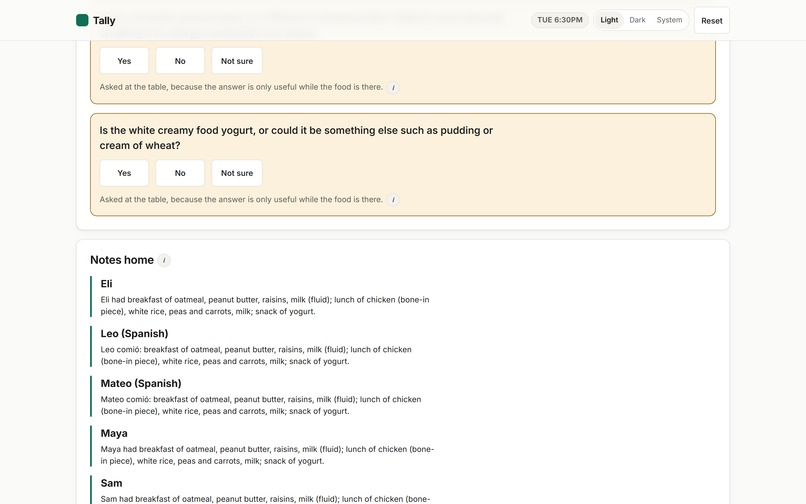Screen dimensions: 806x504
Task: Select Yes in the upper question card
Action: [124, 61]
